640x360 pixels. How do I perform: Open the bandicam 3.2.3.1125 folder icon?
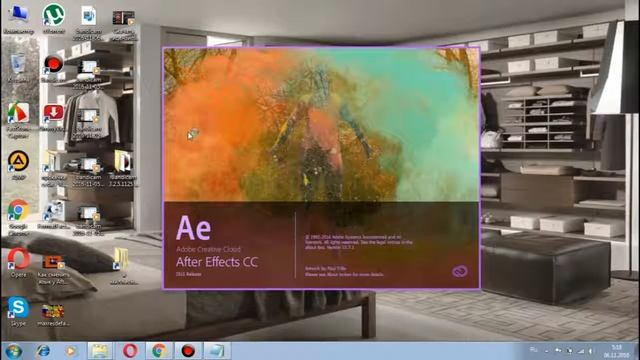point(123,168)
